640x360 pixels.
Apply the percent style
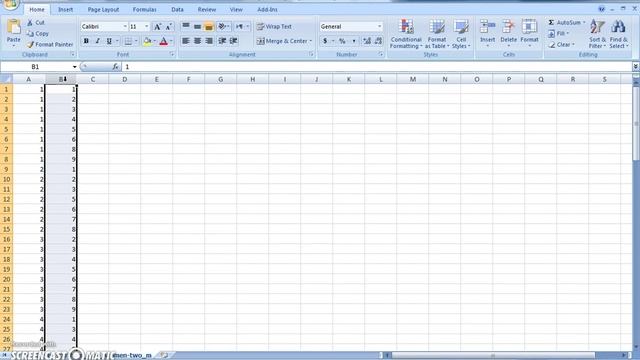point(342,41)
